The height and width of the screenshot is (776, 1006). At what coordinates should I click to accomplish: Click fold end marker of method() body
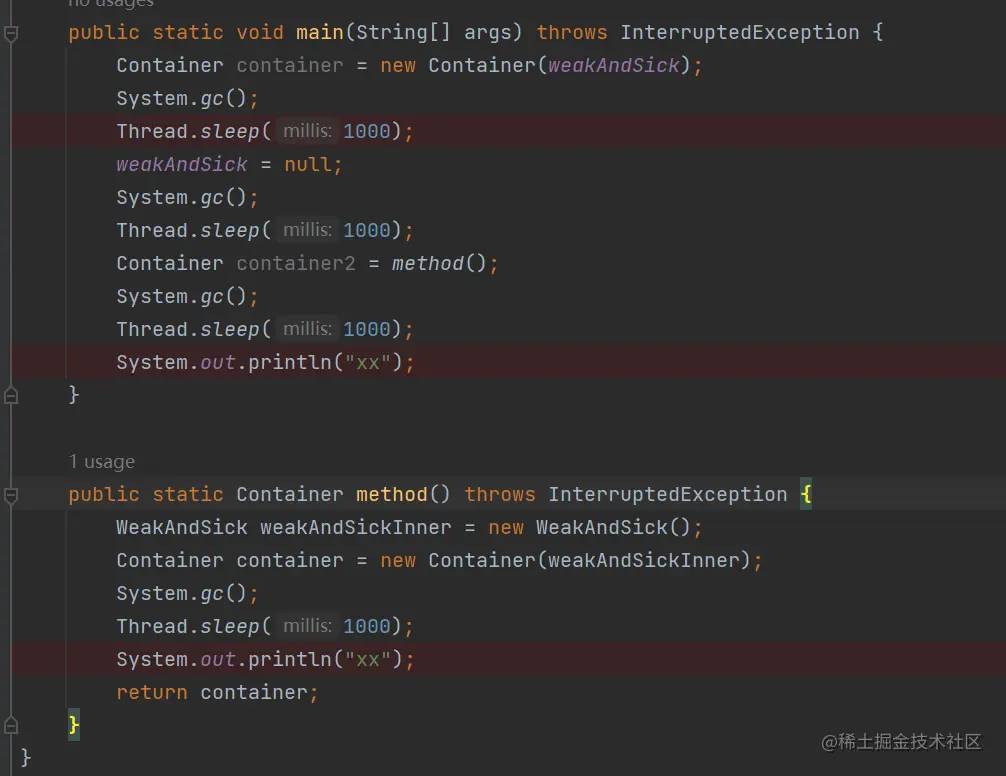pyautogui.click(x=11, y=725)
